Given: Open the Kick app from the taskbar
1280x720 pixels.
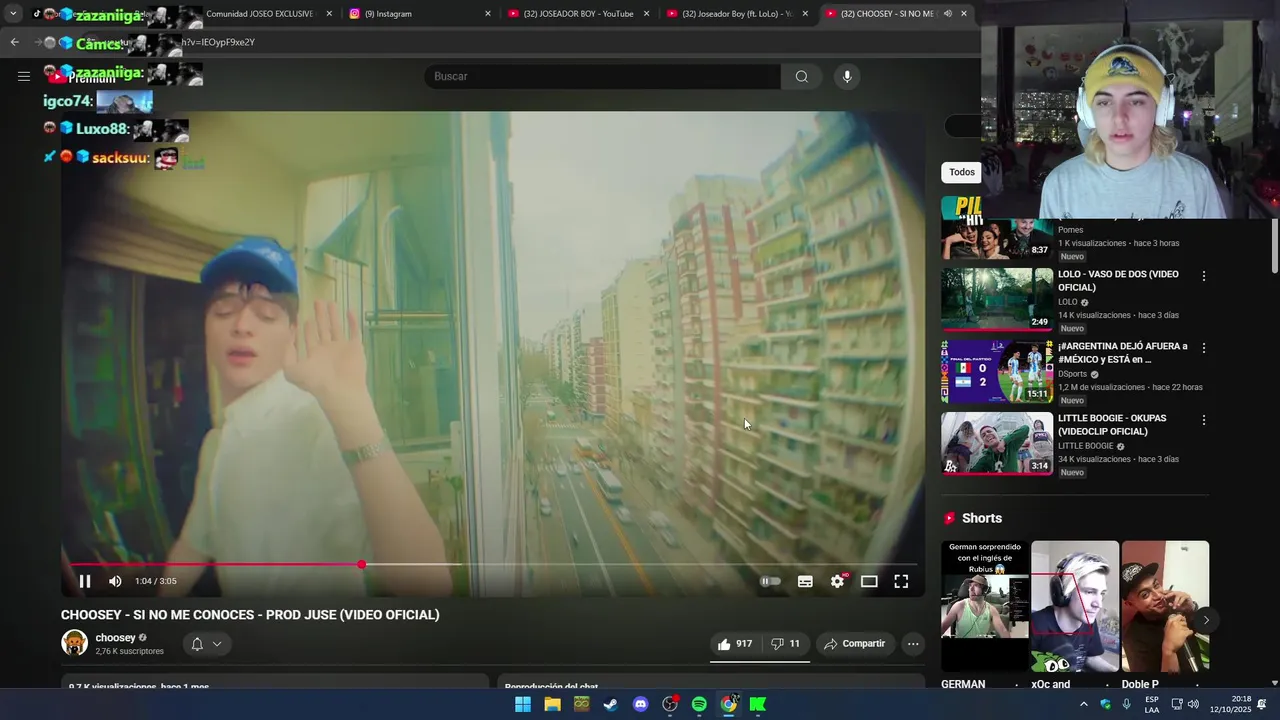Looking at the screenshot, I should tap(758, 704).
